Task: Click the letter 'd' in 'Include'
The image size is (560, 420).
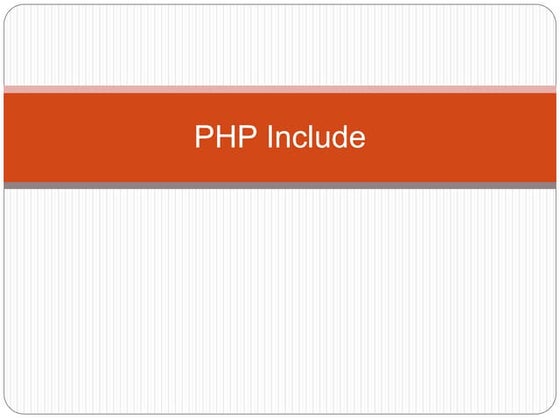Action: 340,136
